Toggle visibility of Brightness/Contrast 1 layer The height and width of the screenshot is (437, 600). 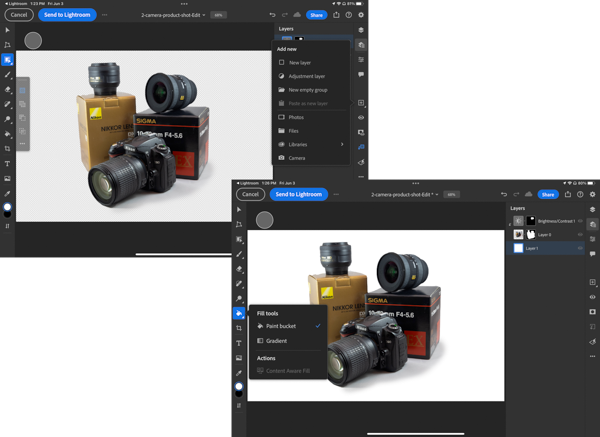click(x=580, y=221)
